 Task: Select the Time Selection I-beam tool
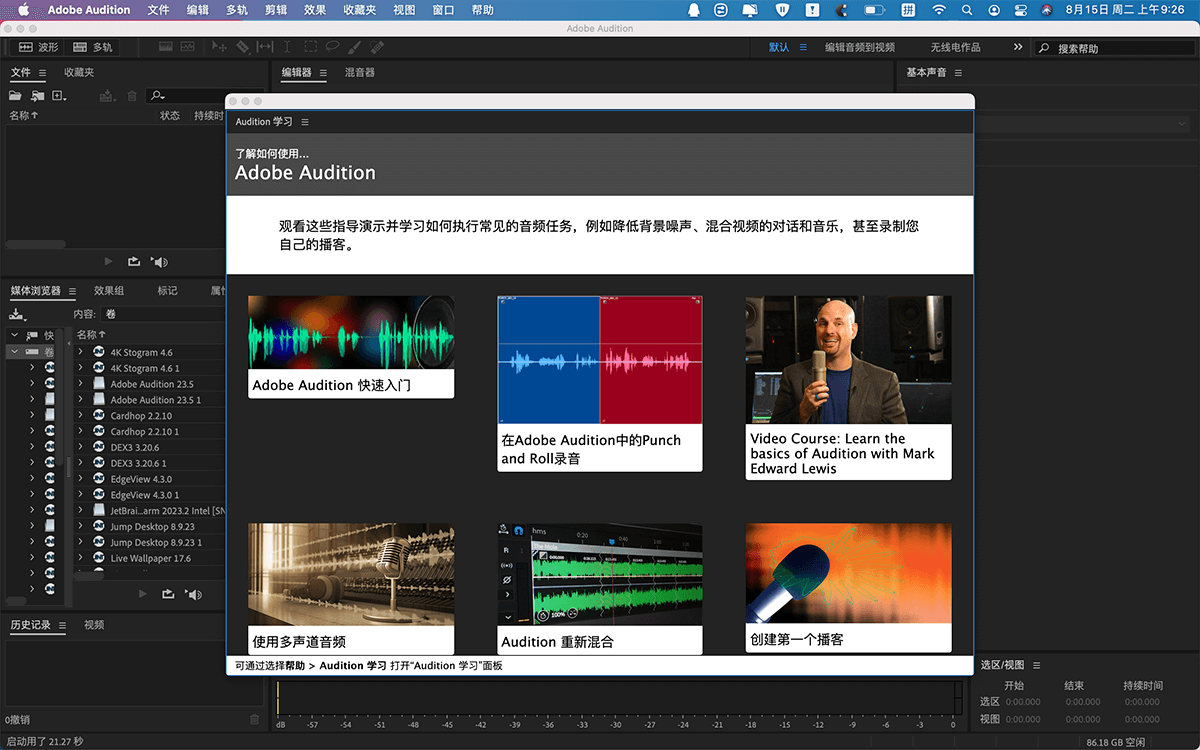[287, 47]
